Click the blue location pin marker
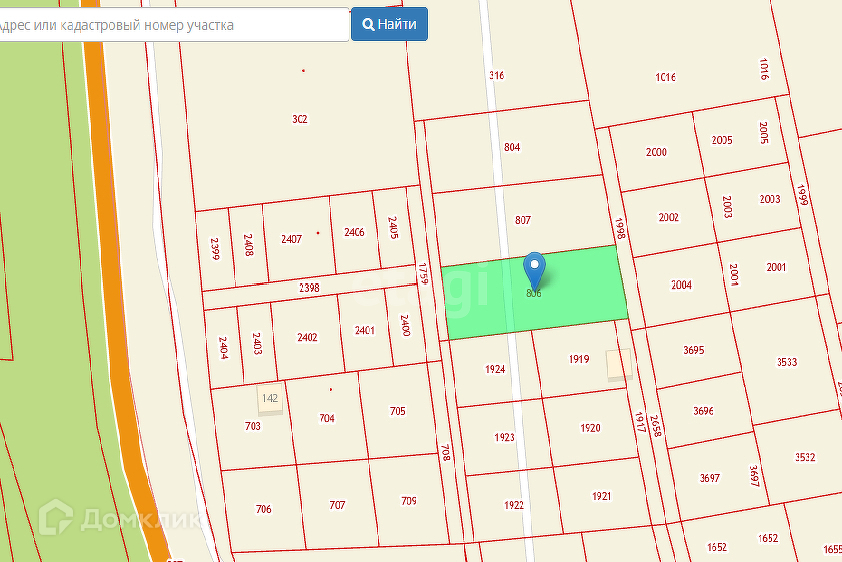The image size is (842, 562). pyautogui.click(x=534, y=270)
